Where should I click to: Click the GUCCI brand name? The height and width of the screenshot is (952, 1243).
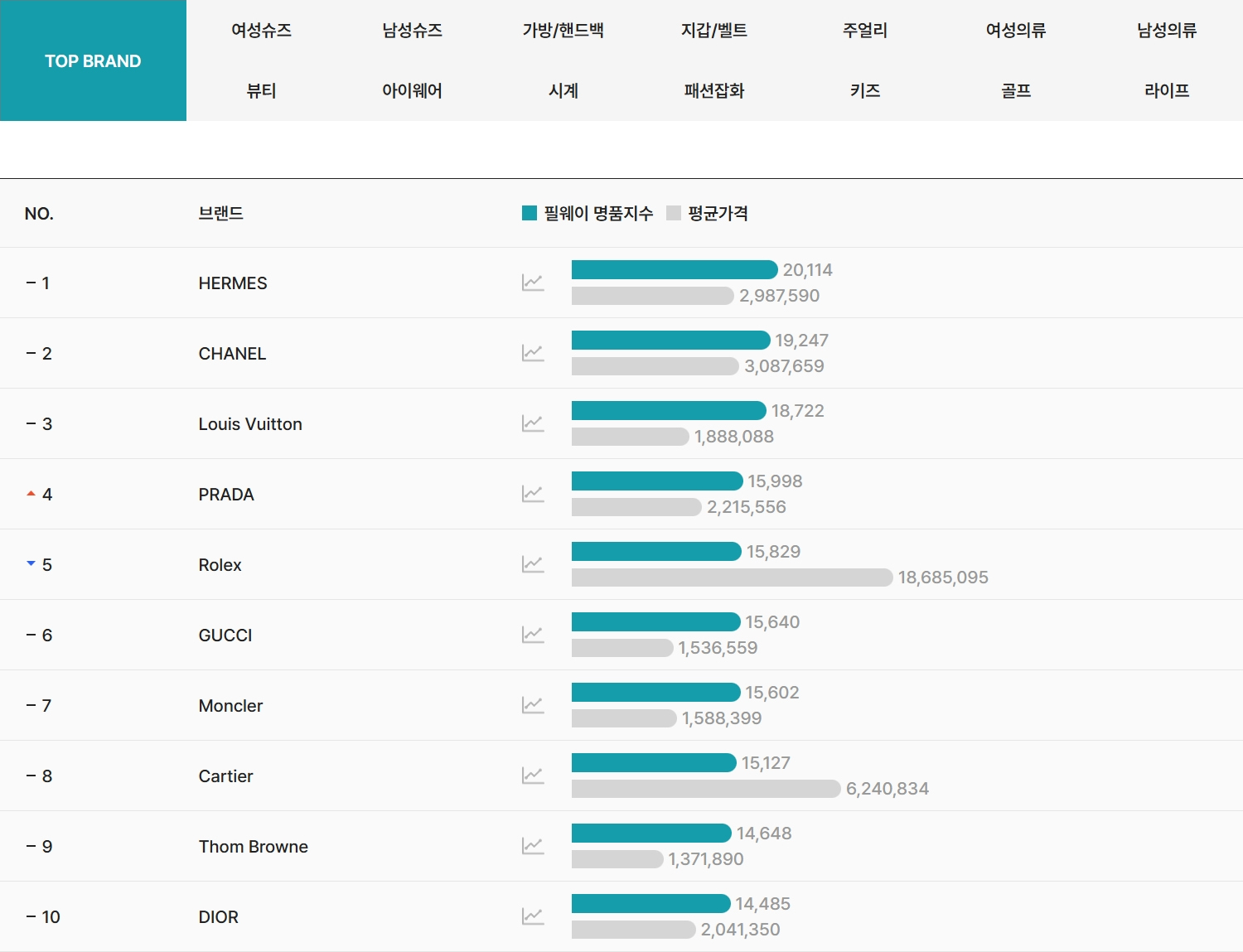225,635
